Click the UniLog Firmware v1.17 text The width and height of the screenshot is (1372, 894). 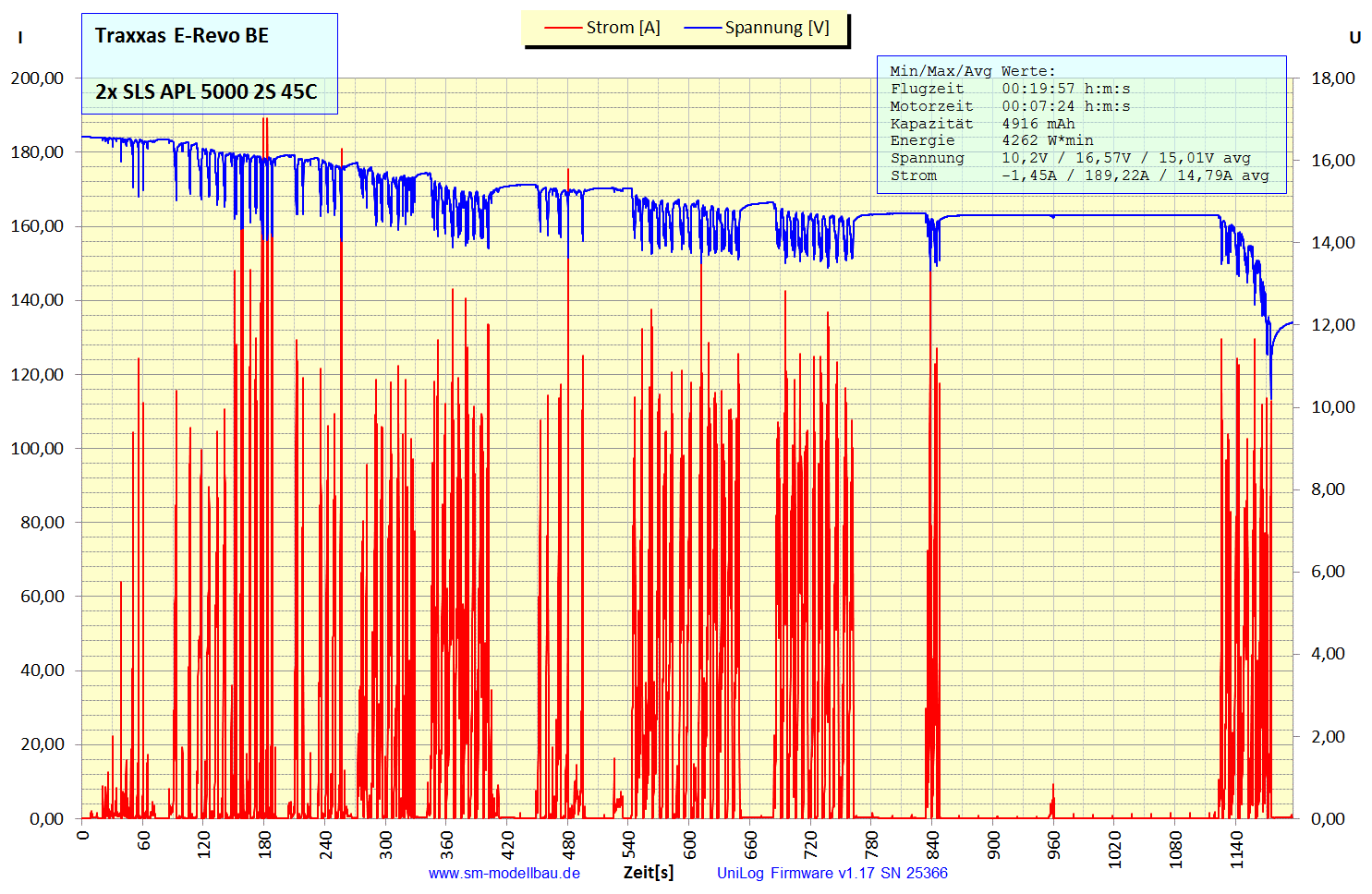tap(832, 873)
